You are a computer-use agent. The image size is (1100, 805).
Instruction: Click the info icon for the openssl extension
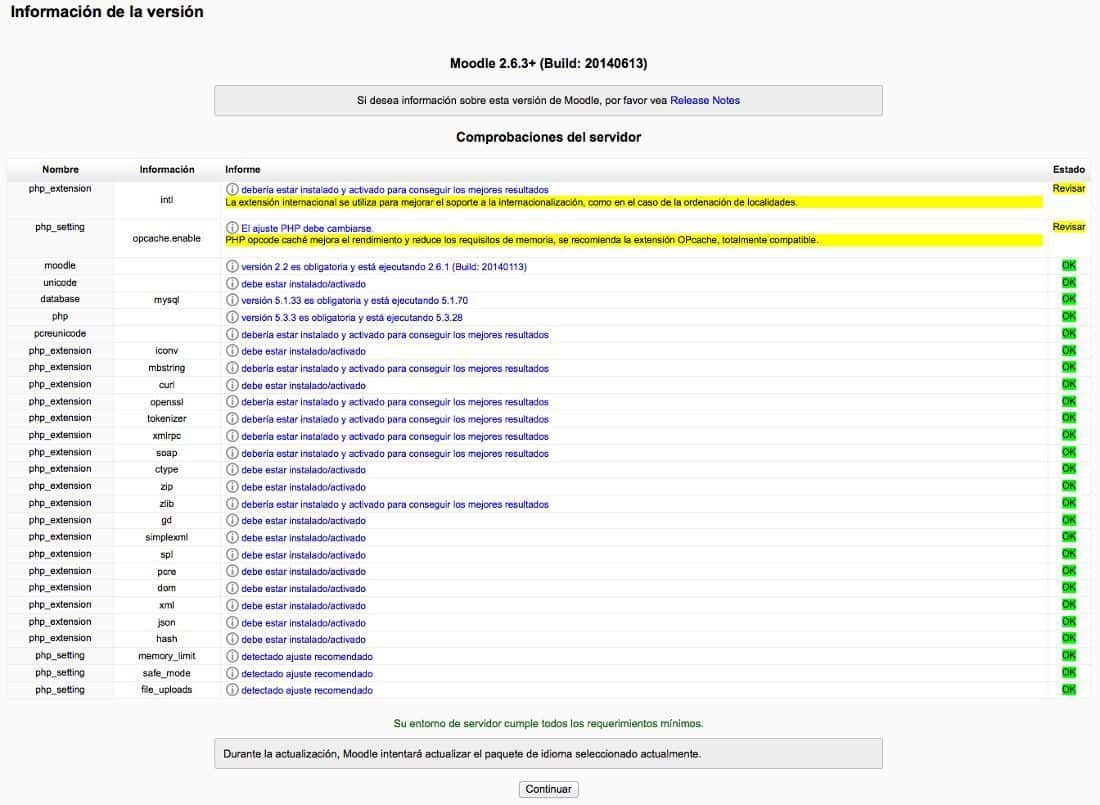(x=232, y=402)
